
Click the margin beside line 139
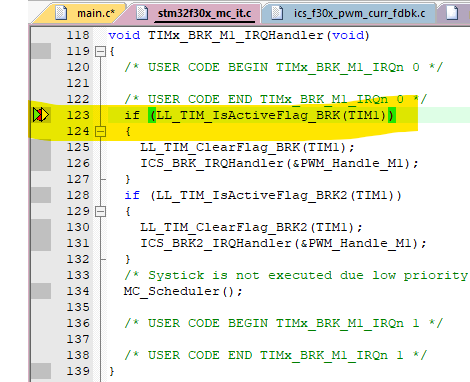[x=41, y=371]
